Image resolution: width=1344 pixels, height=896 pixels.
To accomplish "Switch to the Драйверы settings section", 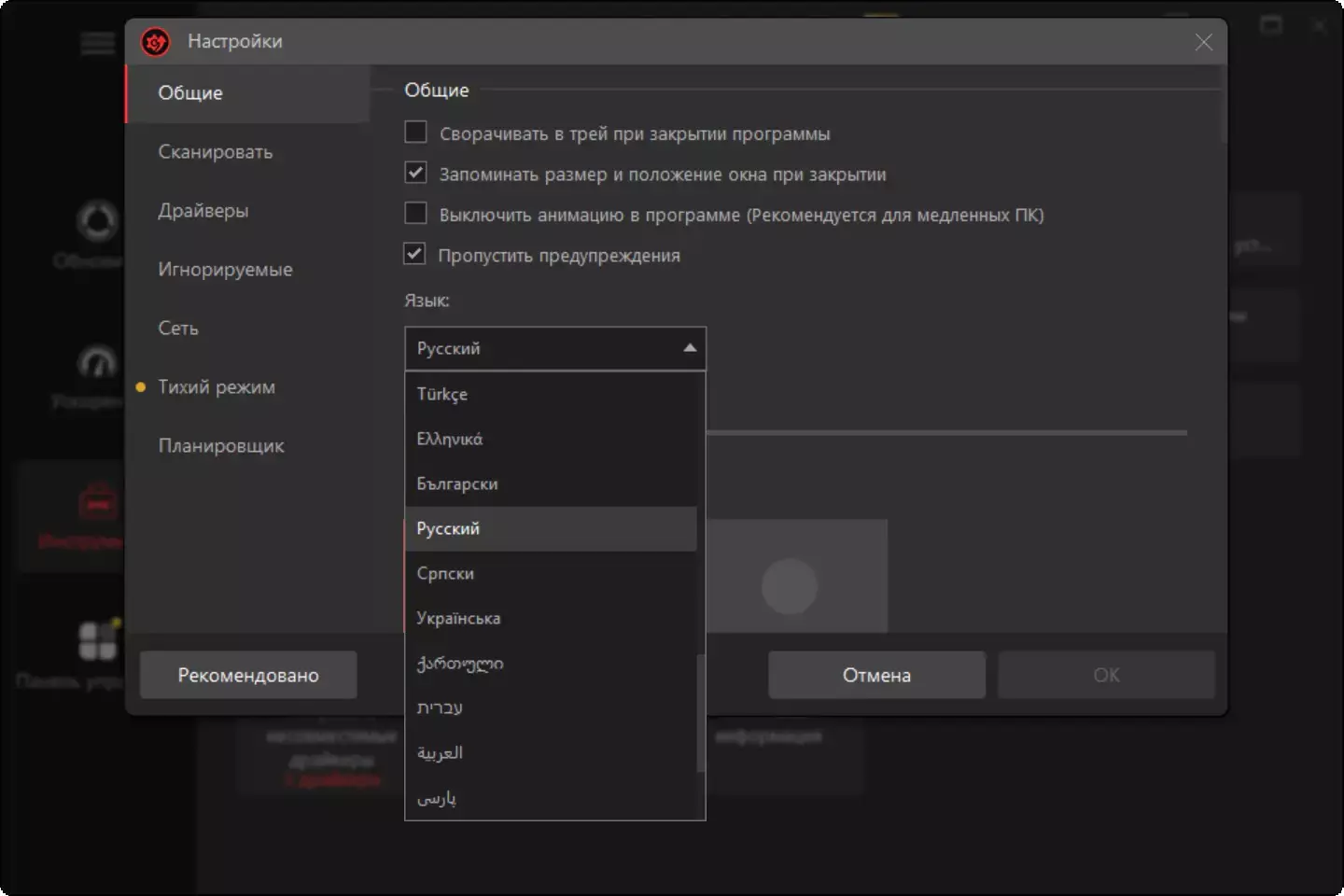I will [203, 210].
